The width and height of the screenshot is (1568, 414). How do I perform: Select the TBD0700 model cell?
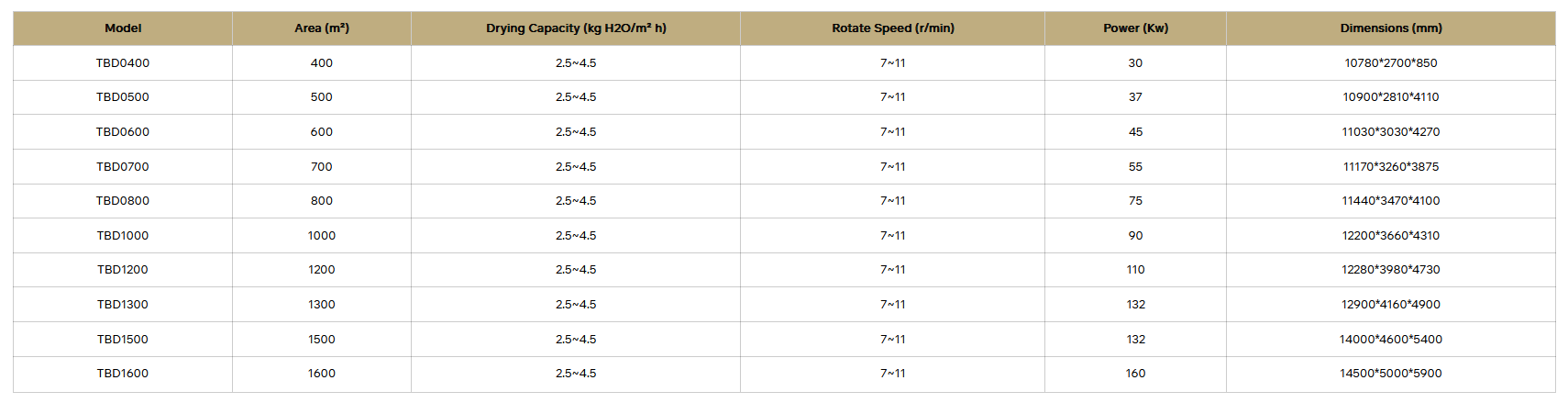pos(123,167)
